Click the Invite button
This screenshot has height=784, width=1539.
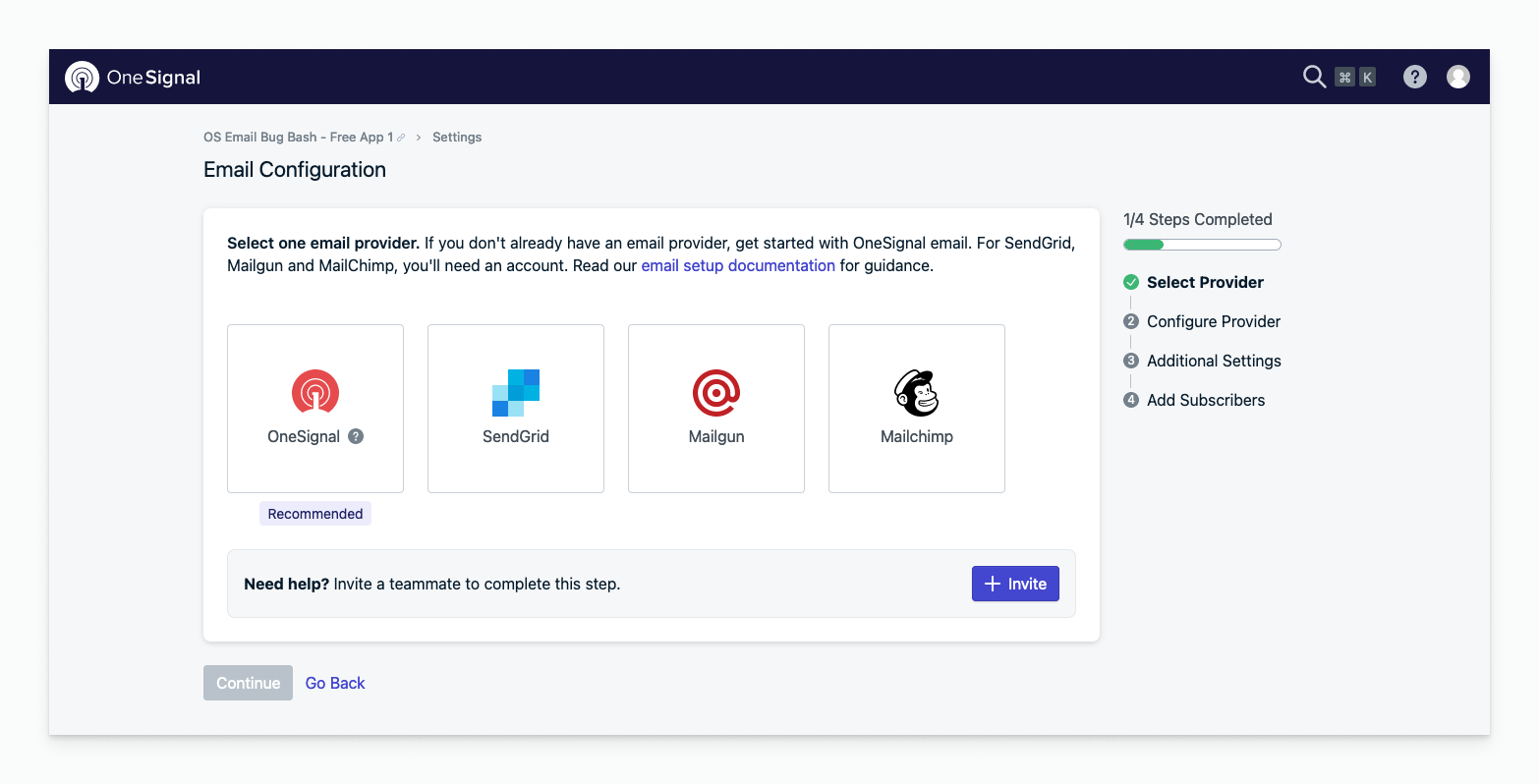1015,584
